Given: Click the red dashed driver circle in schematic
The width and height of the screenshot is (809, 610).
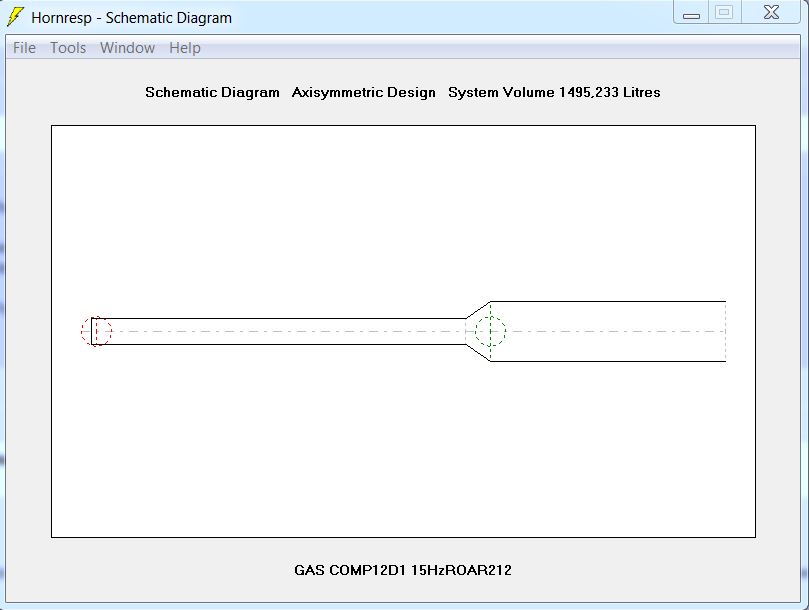Looking at the screenshot, I should coord(96,331).
